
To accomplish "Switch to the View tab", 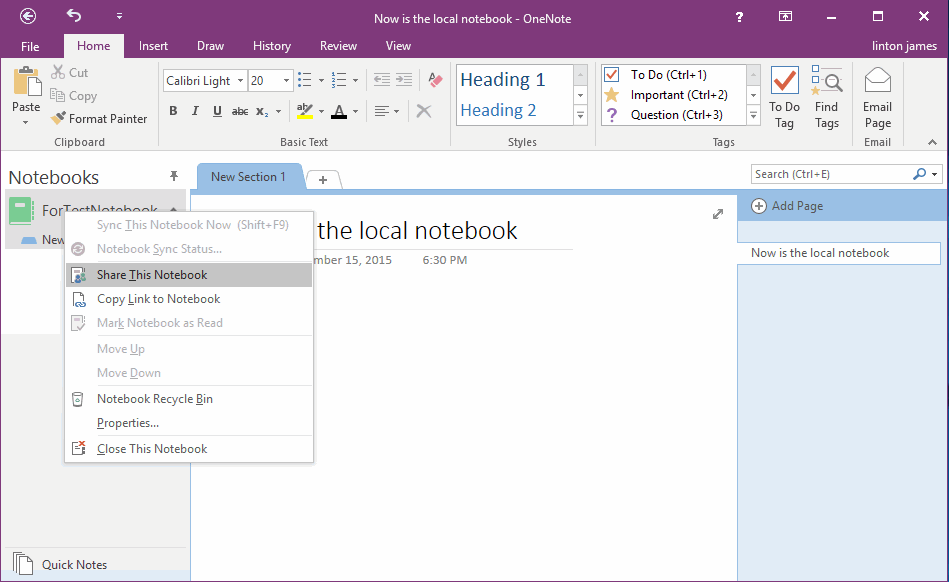I will pyautogui.click(x=398, y=45).
